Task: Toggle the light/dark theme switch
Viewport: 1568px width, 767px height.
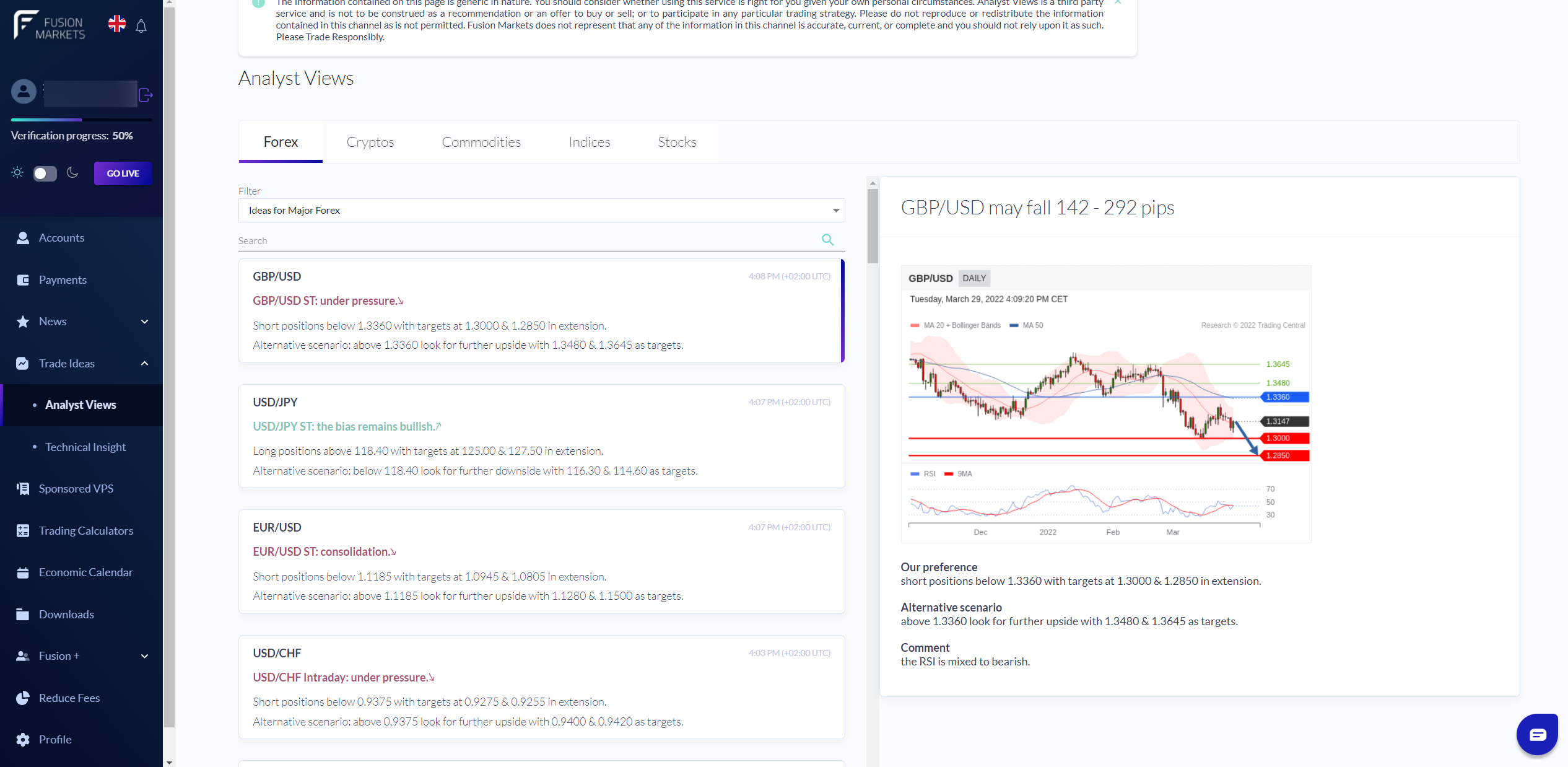Action: click(x=45, y=173)
